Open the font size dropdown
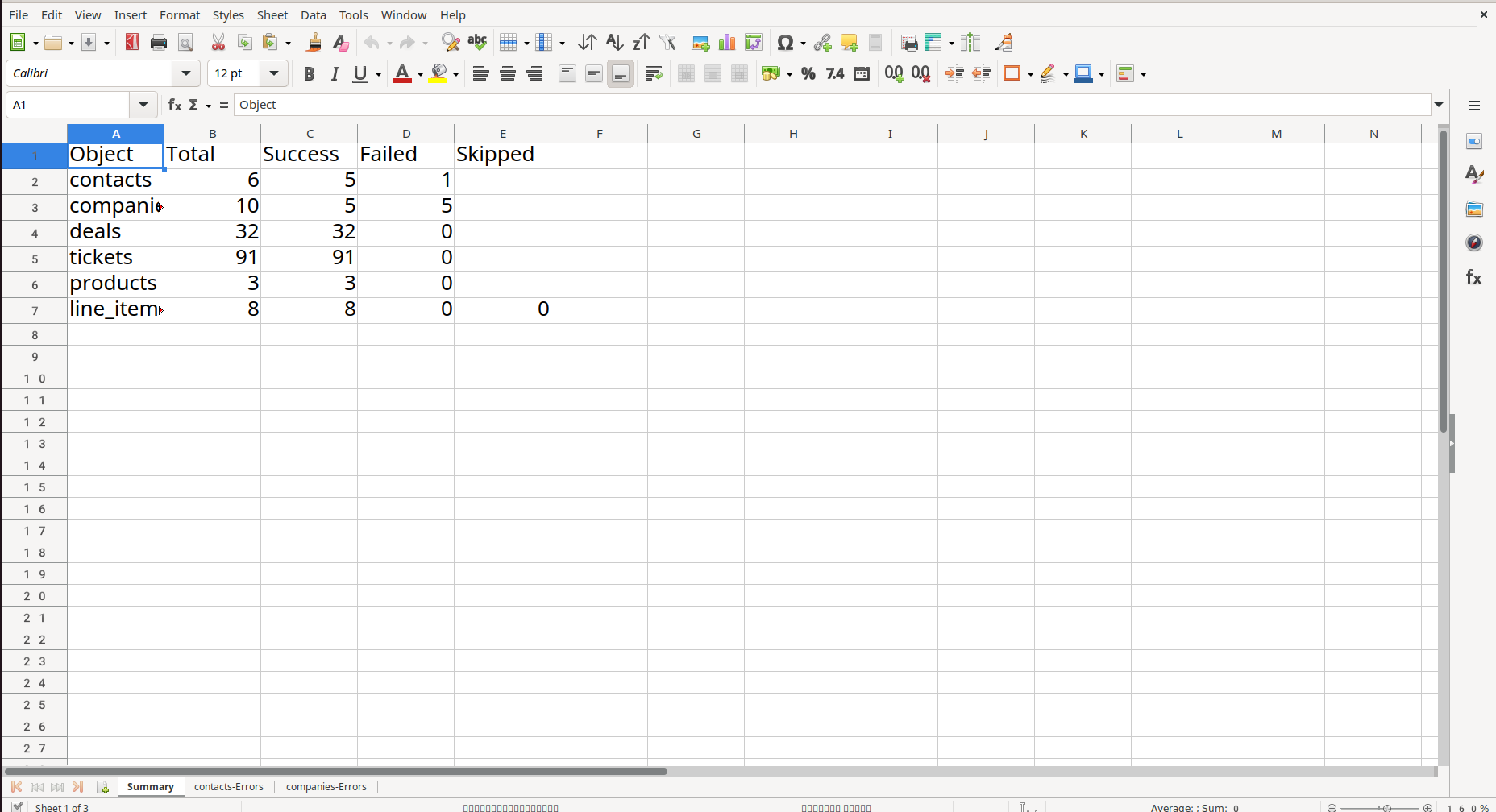 [274, 73]
